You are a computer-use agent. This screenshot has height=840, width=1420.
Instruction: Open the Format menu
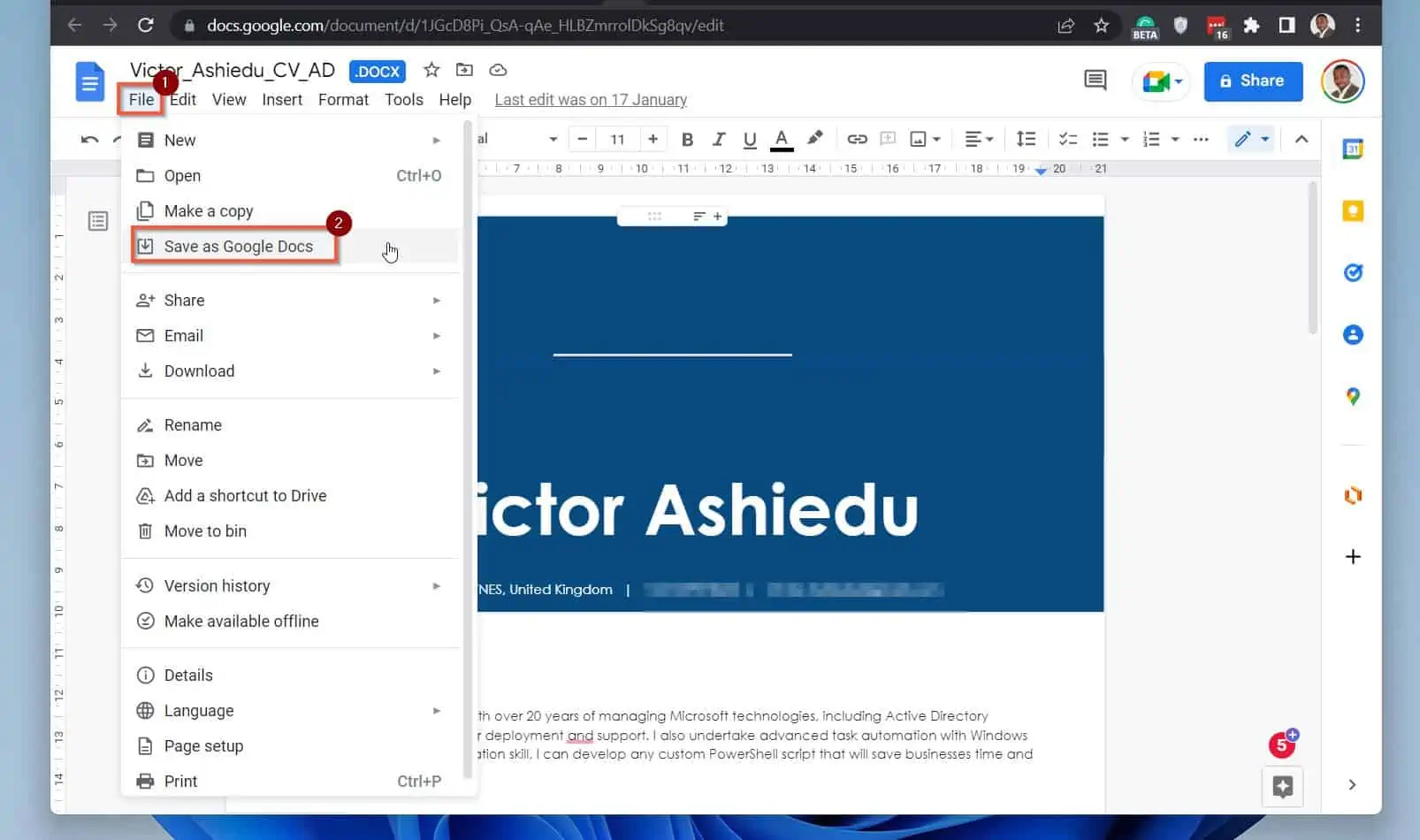coord(343,99)
